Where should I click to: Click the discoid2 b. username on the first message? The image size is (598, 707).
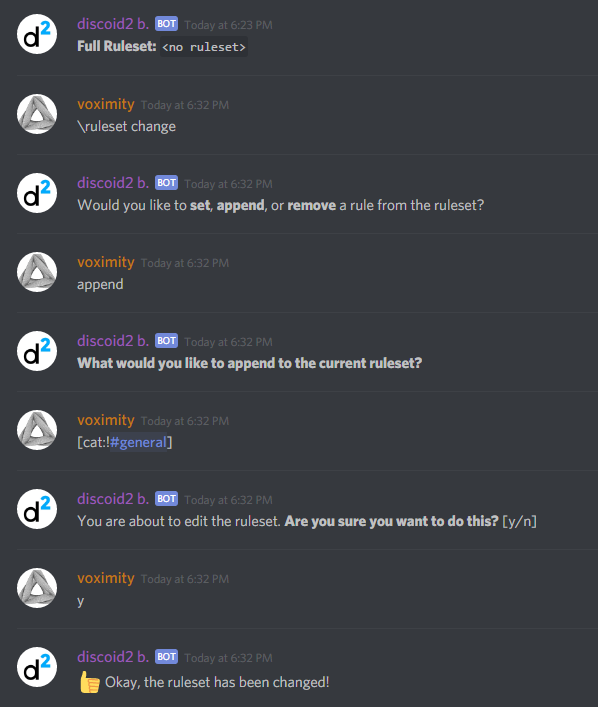[x=113, y=24]
